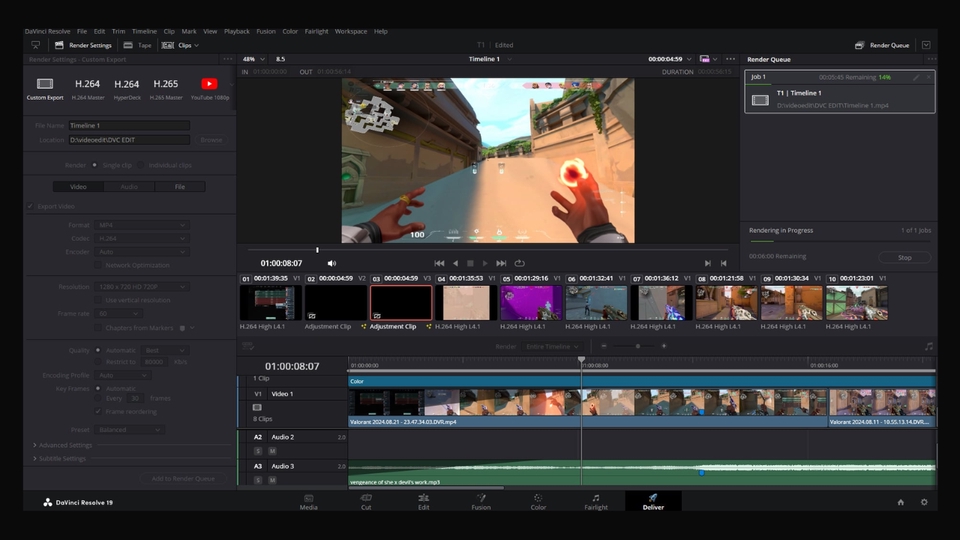Viewport: 960px width, 540px height.
Task: Open the Format dropdown showing MP4
Action: pos(141,225)
